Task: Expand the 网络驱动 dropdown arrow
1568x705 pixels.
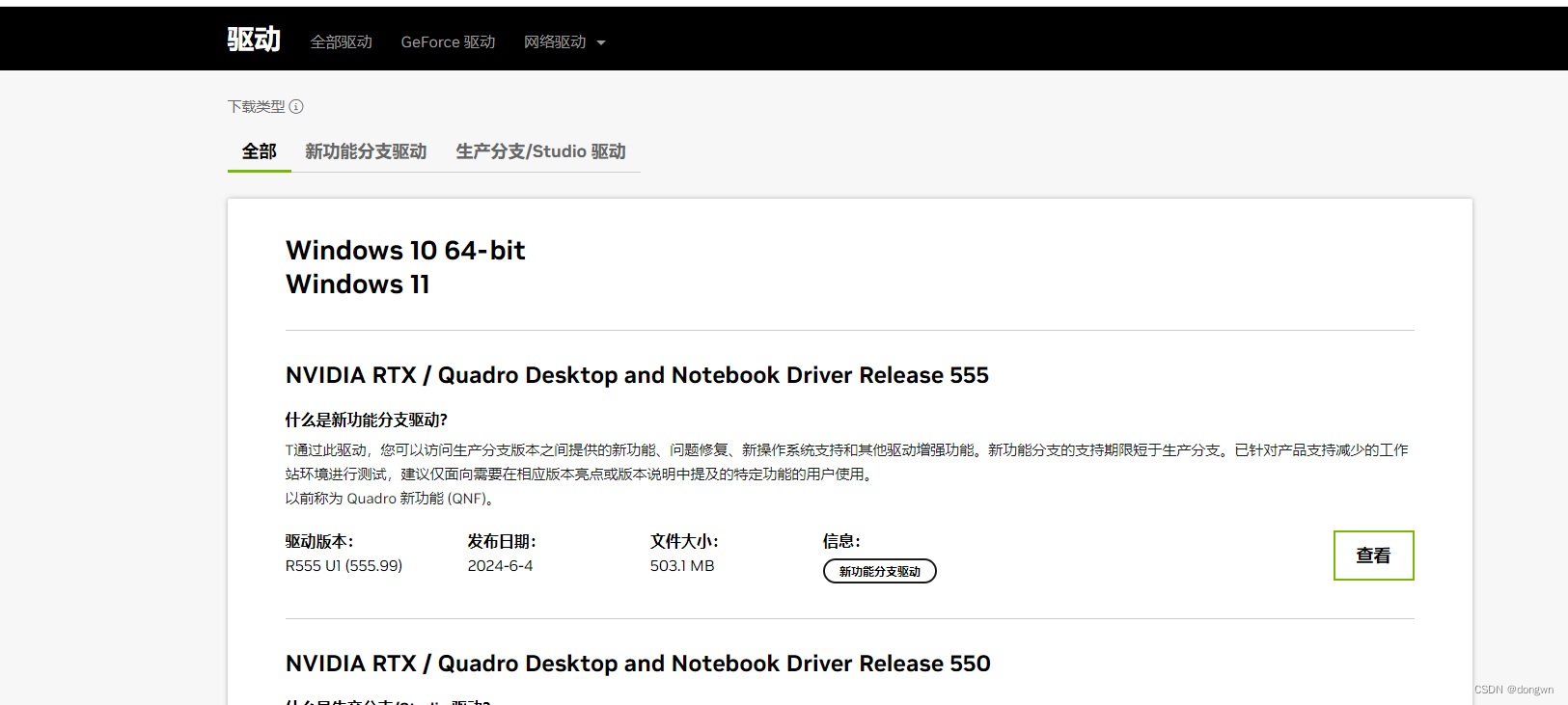Action: tap(601, 42)
